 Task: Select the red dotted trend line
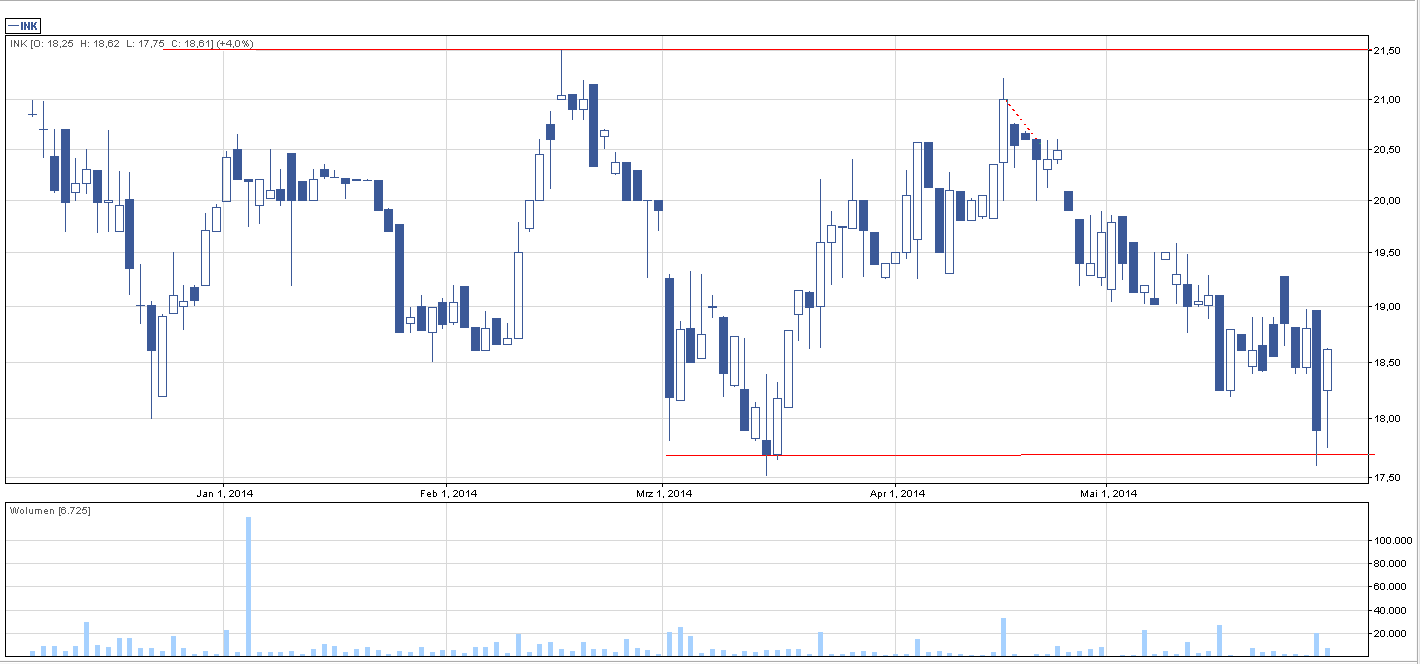pyautogui.click(x=1022, y=120)
